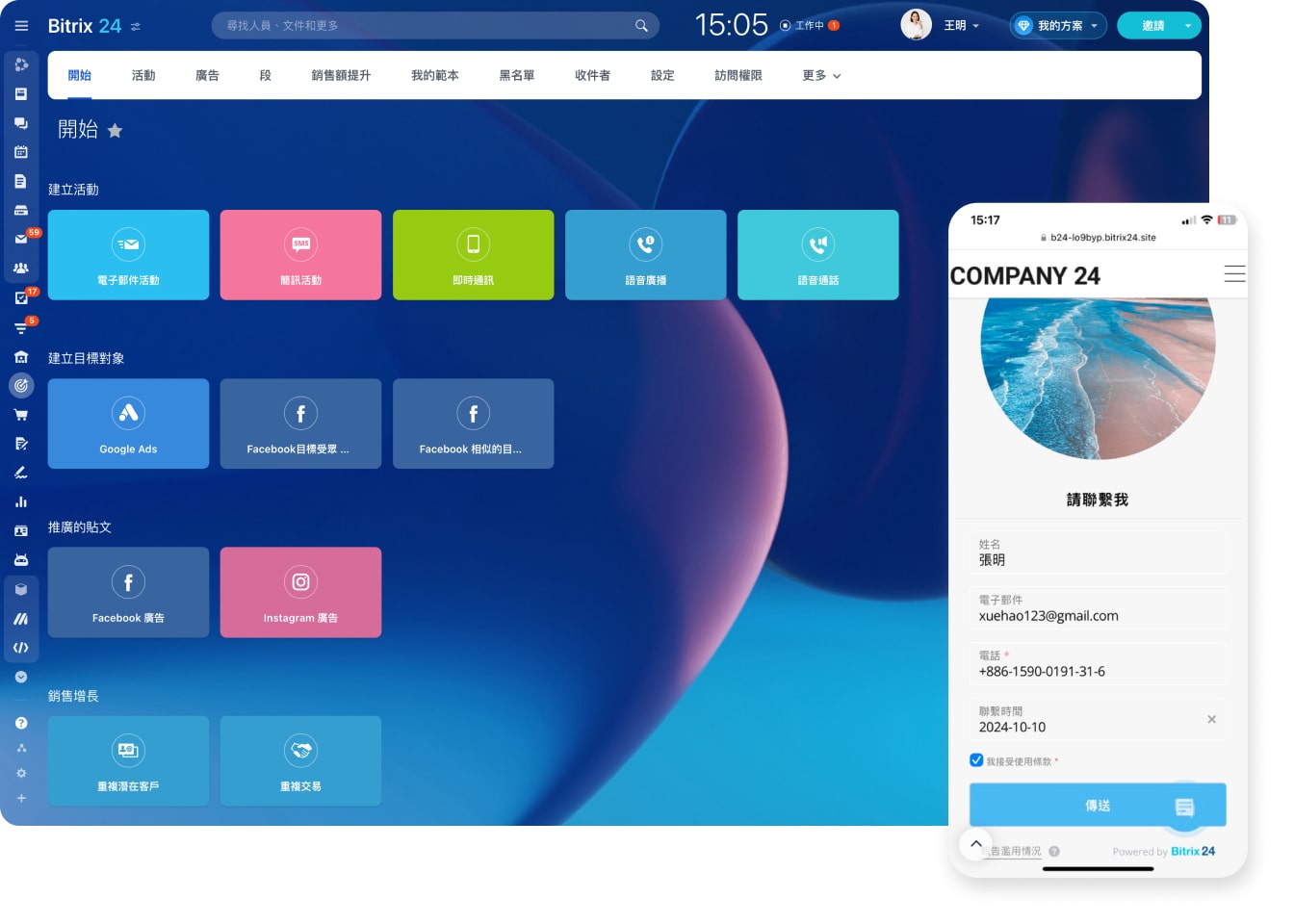Click the hamburger menu icon top left
Screen dimensions: 1294x924
(x=21, y=26)
